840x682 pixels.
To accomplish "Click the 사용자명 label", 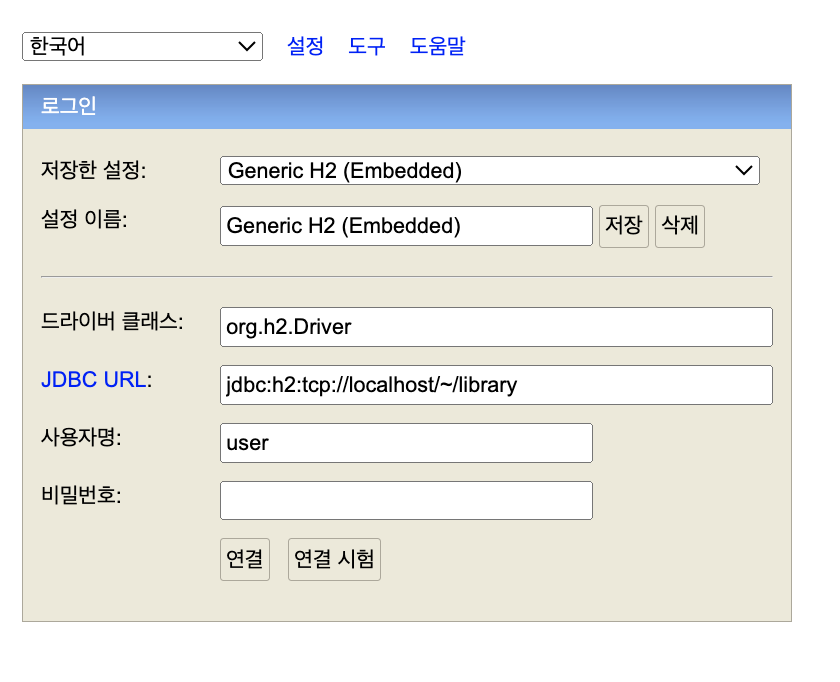I will pyautogui.click(x=81, y=437).
